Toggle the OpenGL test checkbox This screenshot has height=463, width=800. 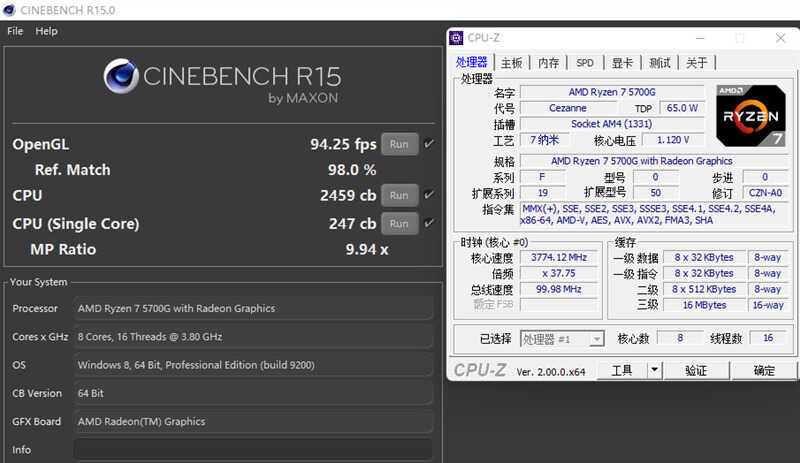click(429, 144)
